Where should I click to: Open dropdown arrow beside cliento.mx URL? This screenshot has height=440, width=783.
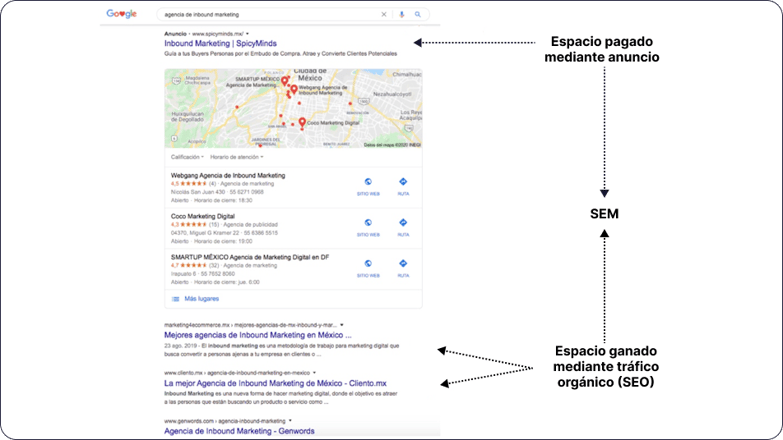pyautogui.click(x=314, y=373)
